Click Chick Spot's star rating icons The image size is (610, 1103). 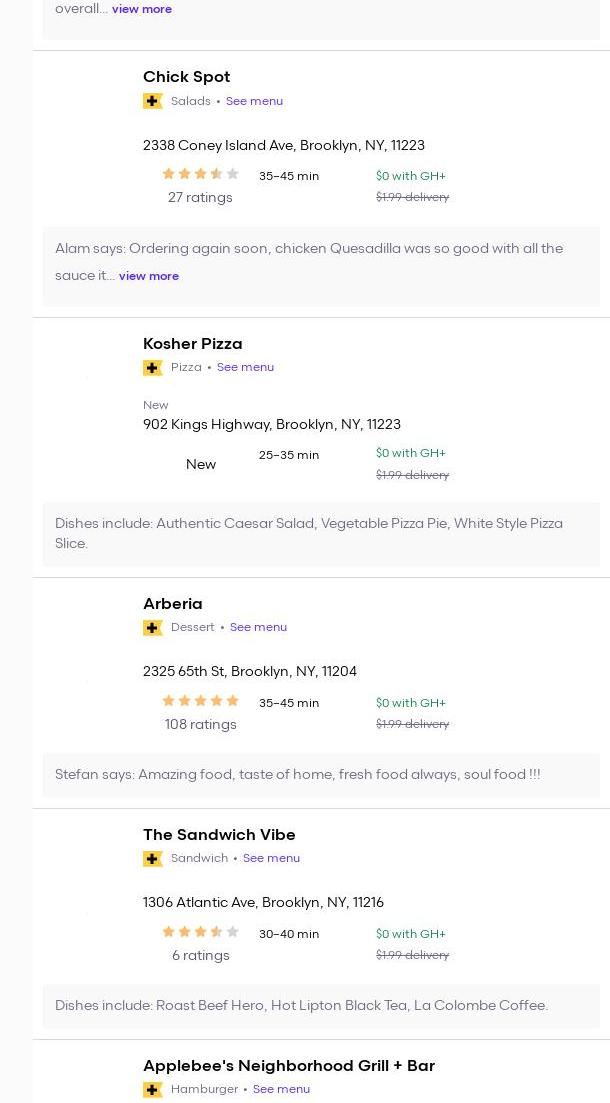click(200, 174)
